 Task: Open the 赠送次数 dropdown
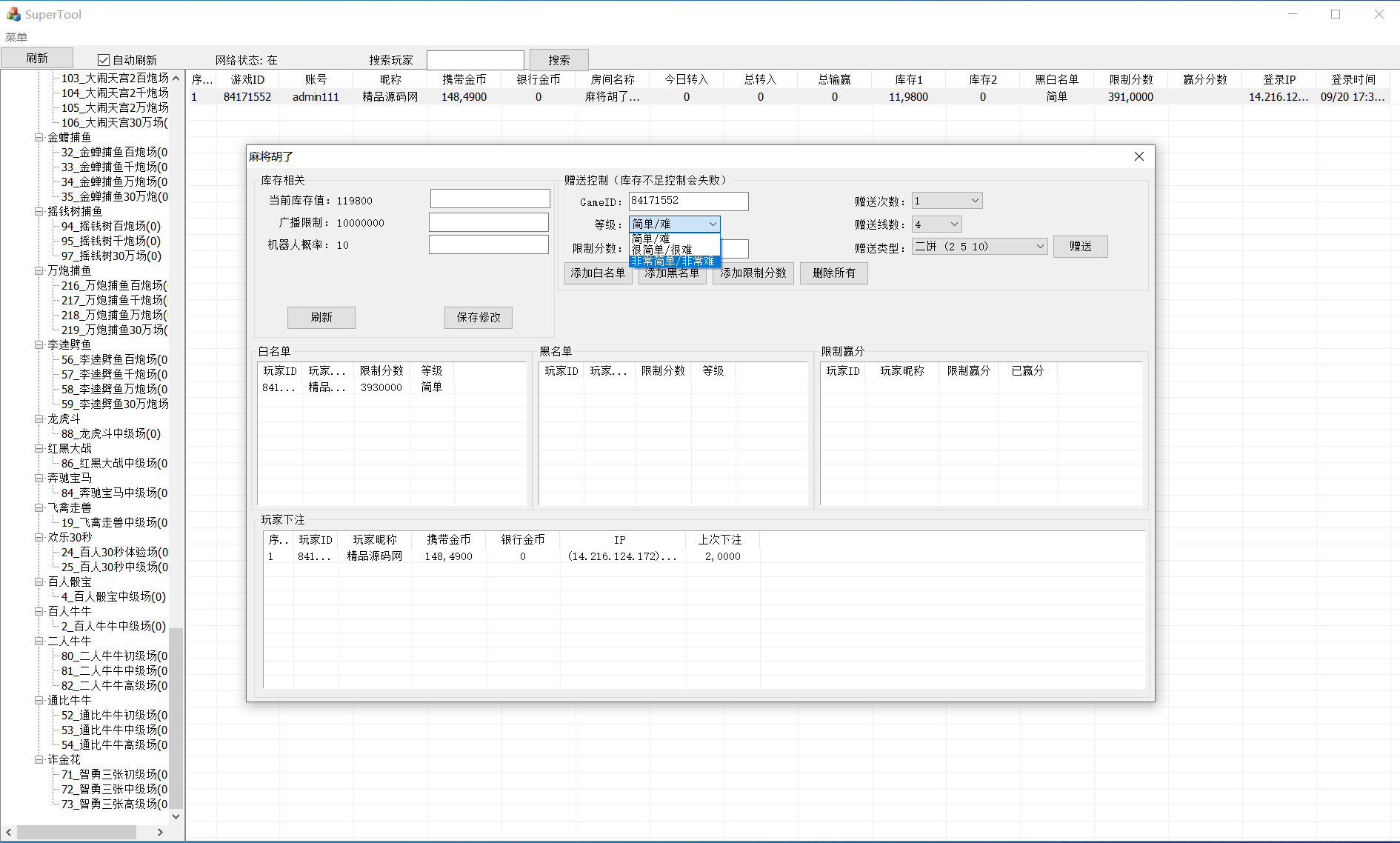pos(947,201)
